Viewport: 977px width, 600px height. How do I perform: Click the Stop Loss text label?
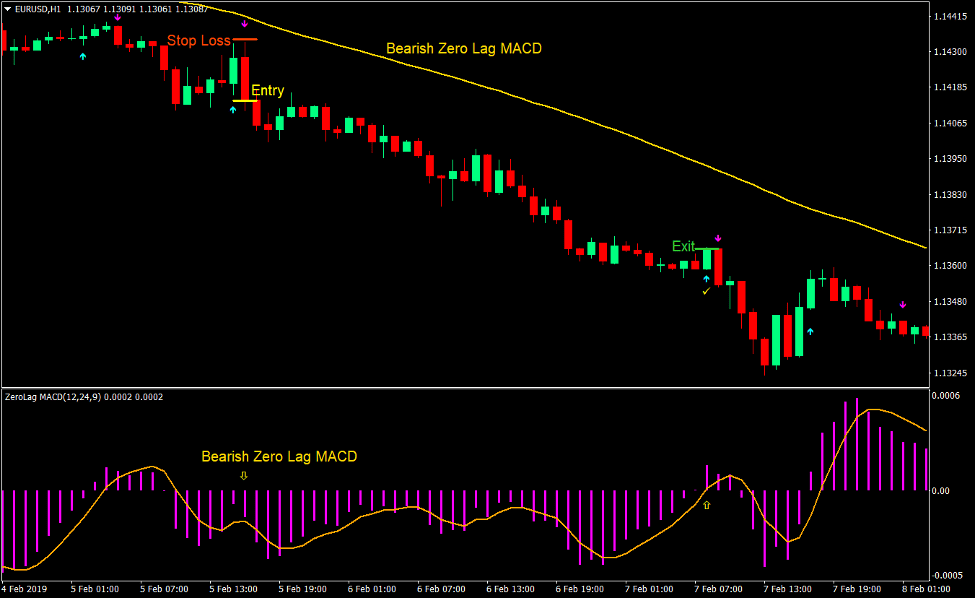pos(197,41)
